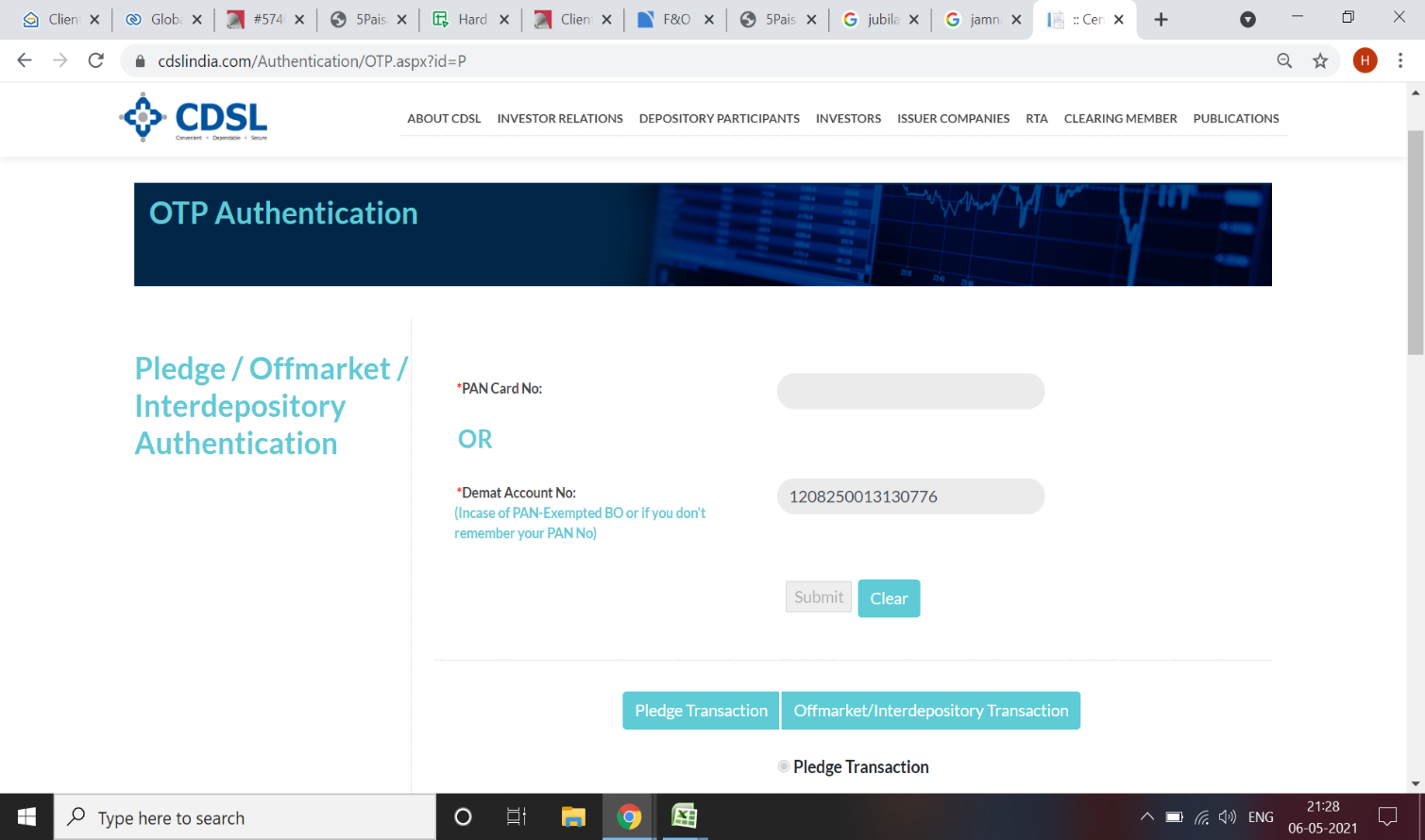The width and height of the screenshot is (1425, 840).
Task: Click the battery tray icon
Action: tap(1174, 817)
